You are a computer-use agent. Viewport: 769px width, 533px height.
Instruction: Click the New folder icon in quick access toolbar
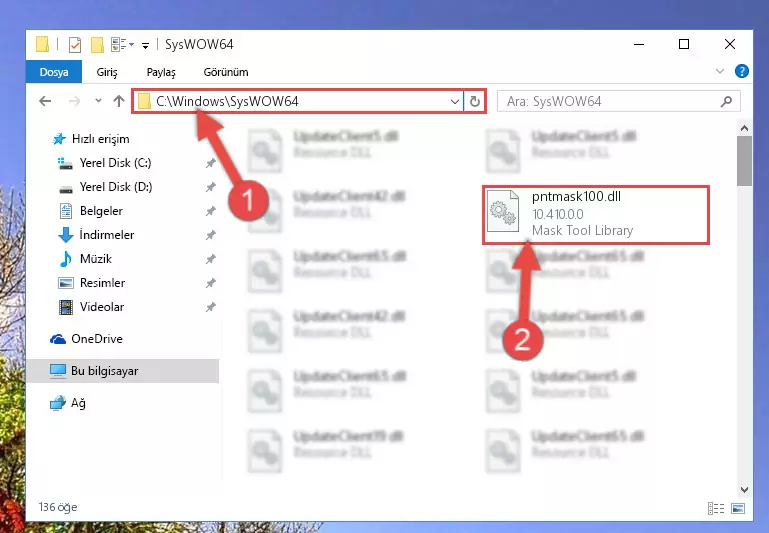coord(97,45)
